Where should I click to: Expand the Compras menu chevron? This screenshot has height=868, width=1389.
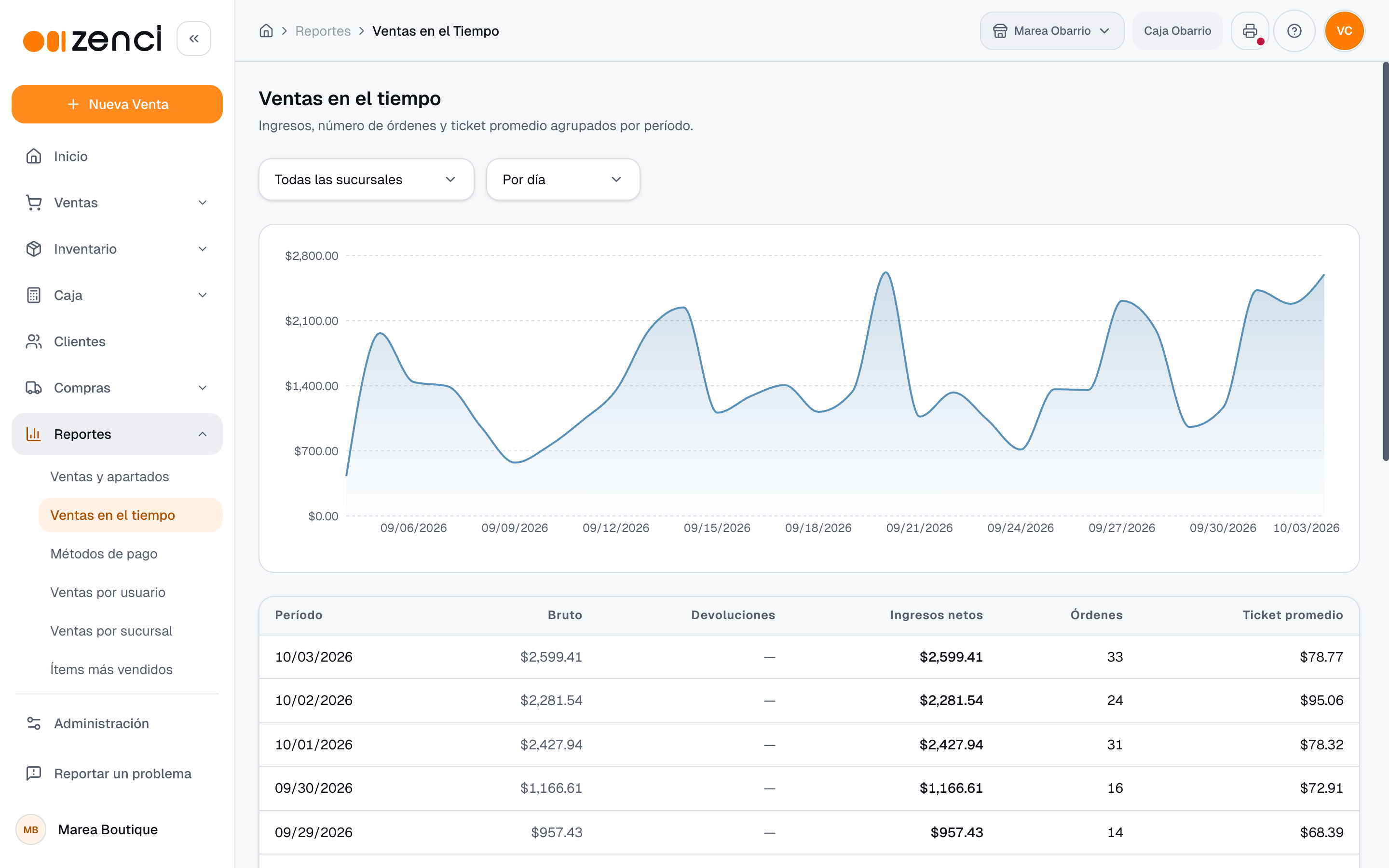click(203, 388)
